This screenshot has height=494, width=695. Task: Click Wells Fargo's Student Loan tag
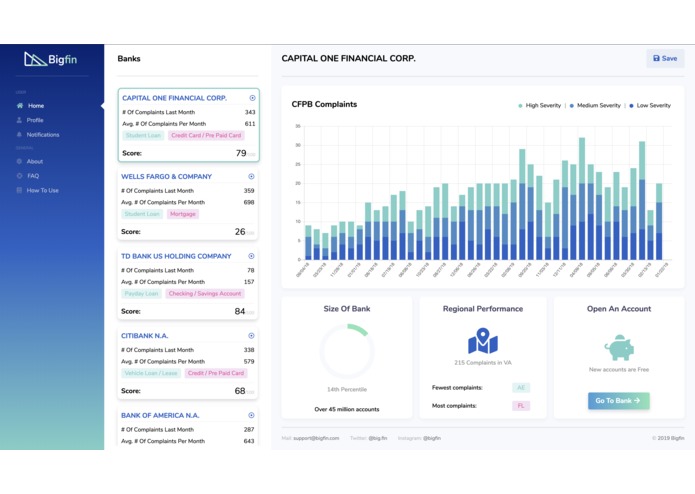(142, 214)
